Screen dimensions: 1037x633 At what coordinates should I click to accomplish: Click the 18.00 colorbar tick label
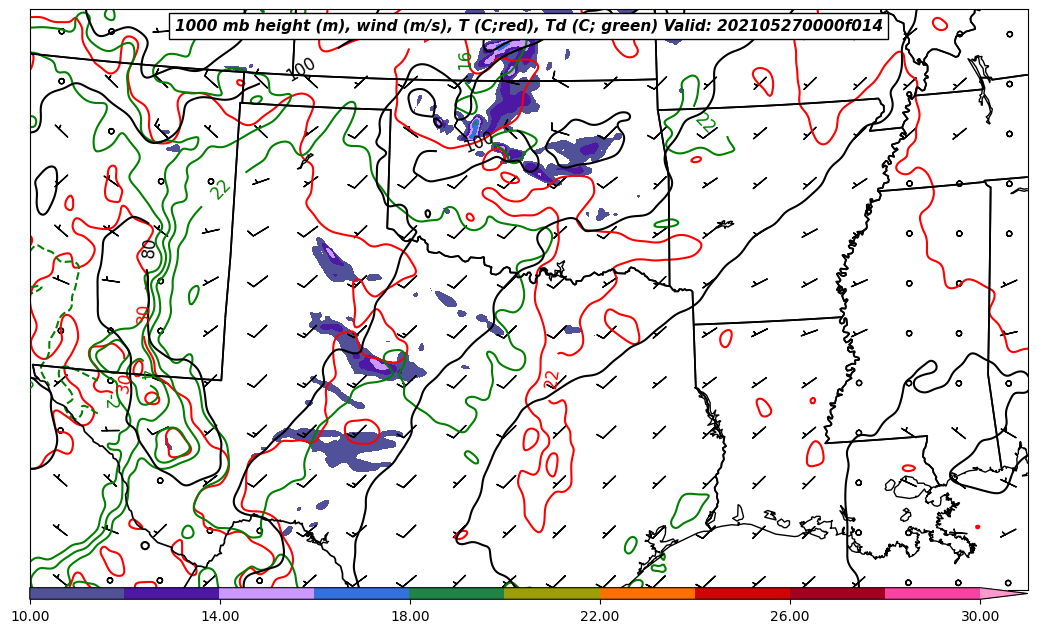410,616
